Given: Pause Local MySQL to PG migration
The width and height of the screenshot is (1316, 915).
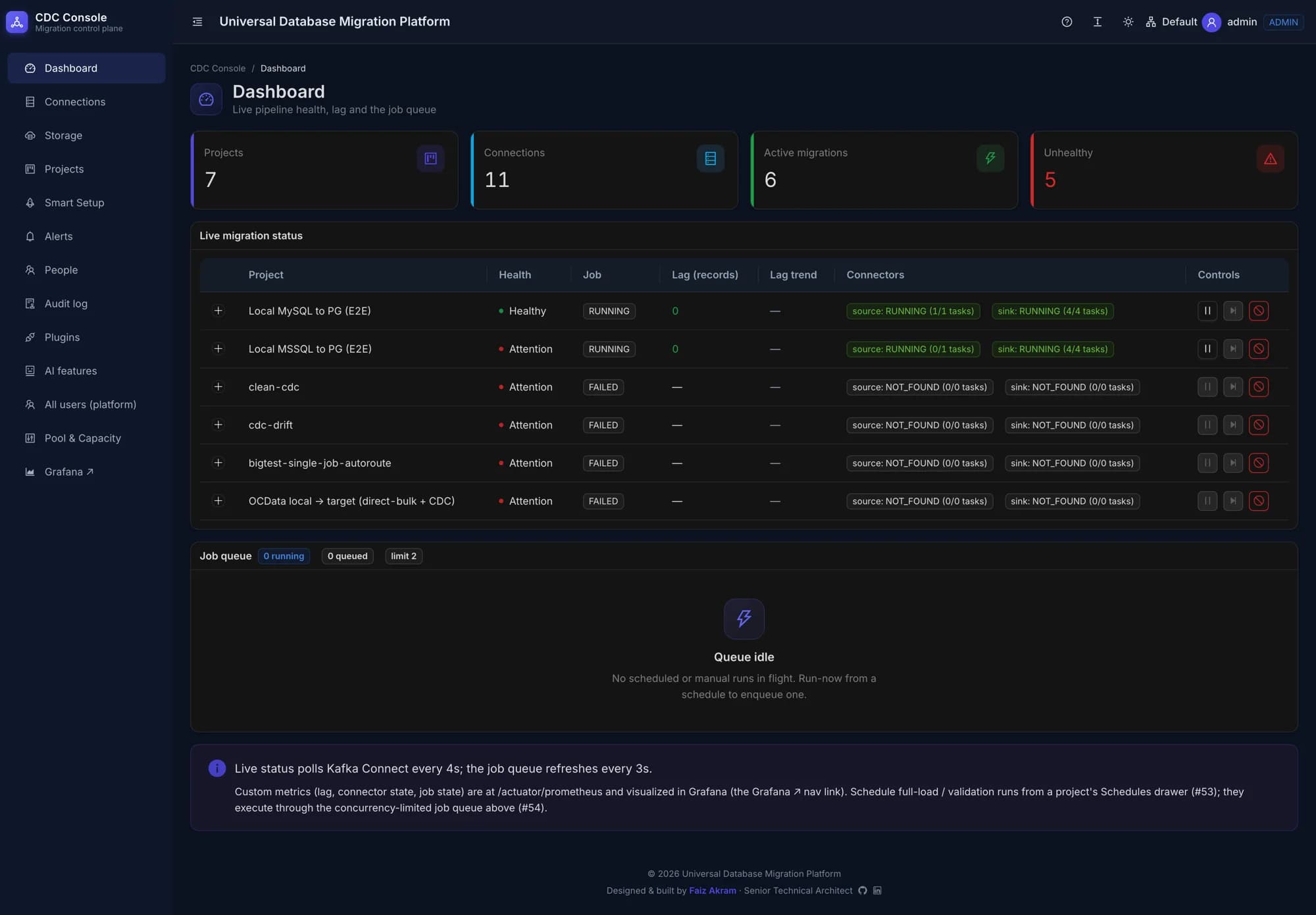Looking at the screenshot, I should [1207, 311].
